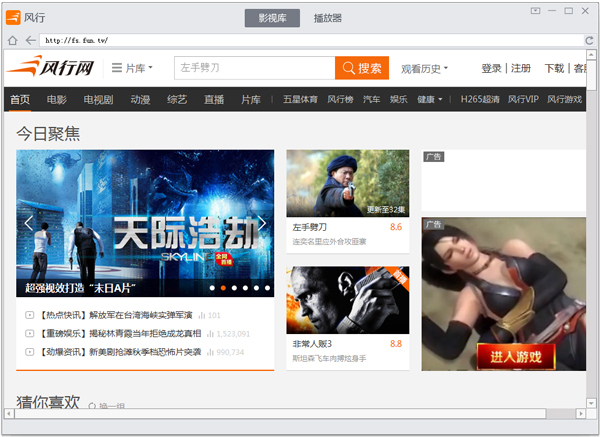Open the 天际浩劫 Skyline carousel banner
This screenshot has width=600, height=437.
point(145,223)
